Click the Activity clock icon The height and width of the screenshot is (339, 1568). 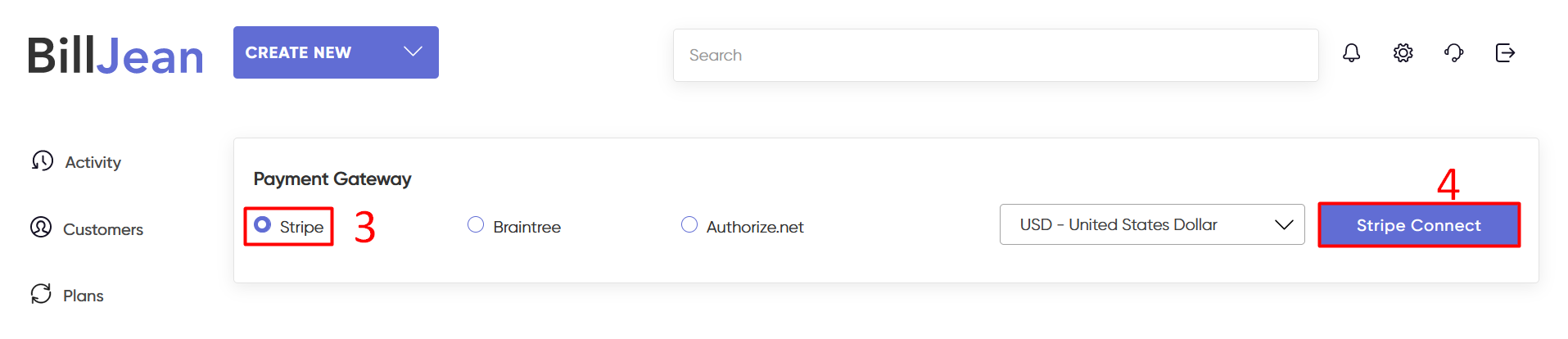43,160
